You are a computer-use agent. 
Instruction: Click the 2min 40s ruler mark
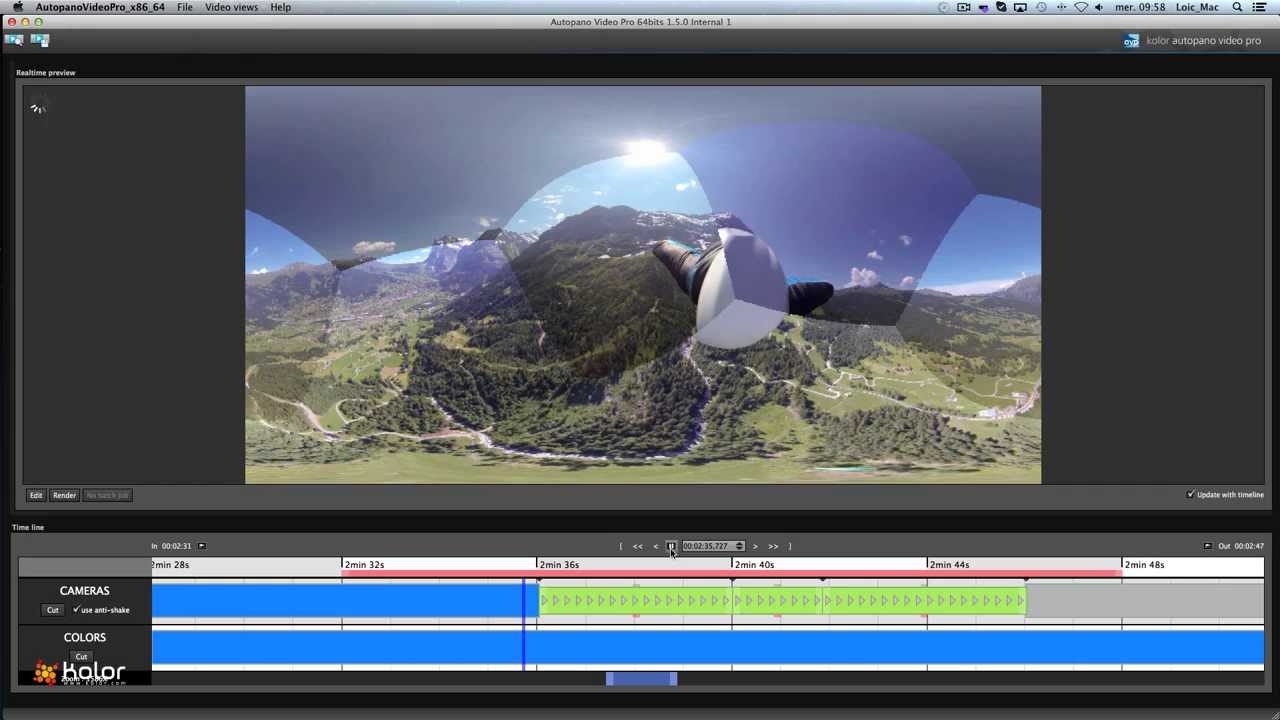click(x=754, y=565)
